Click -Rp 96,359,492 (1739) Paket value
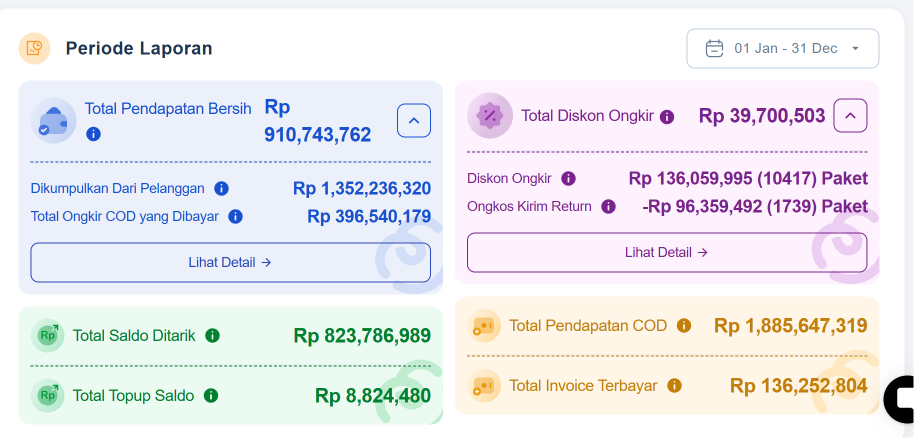The image size is (914, 438). [x=755, y=206]
